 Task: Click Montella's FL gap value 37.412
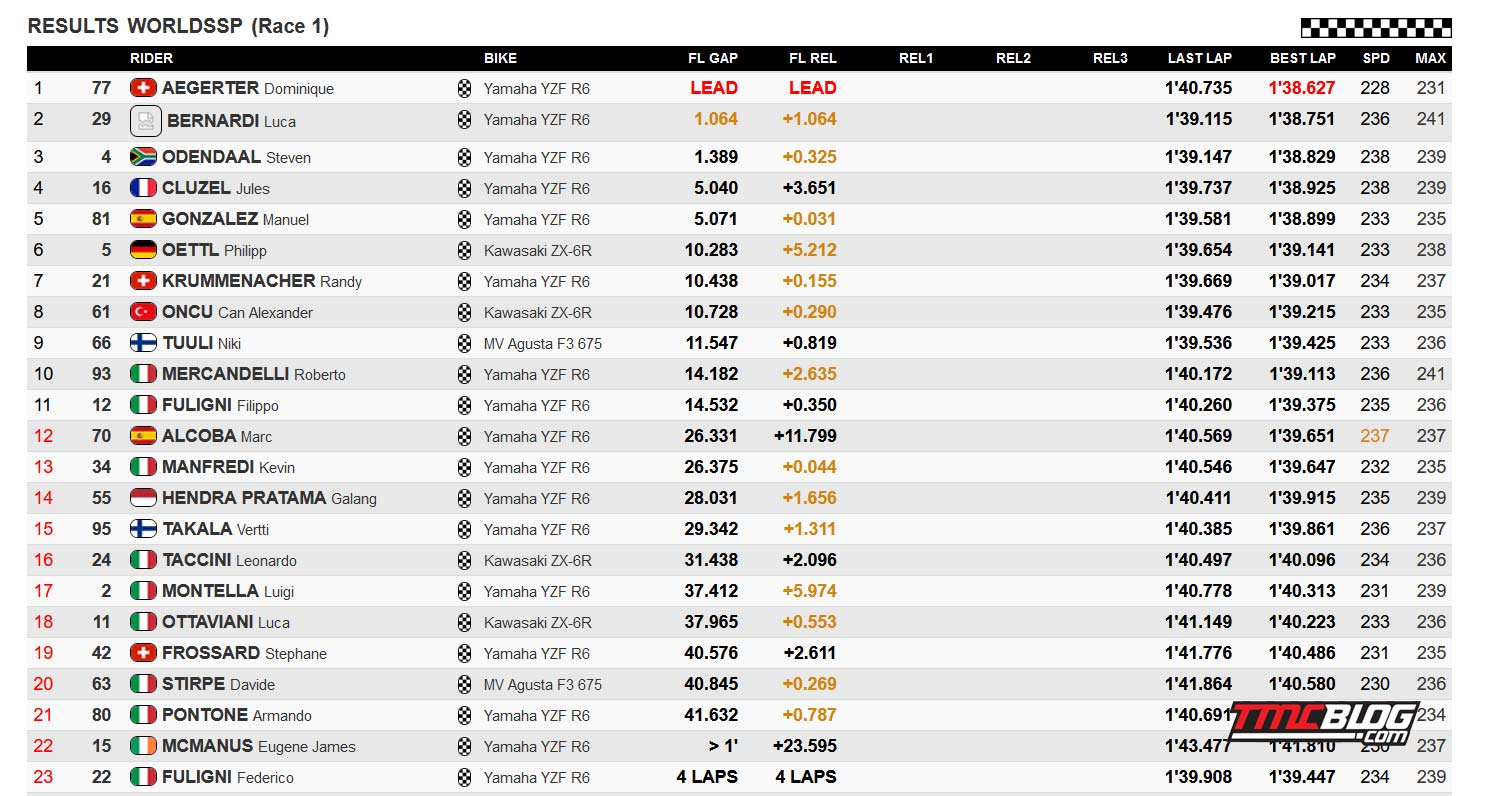[711, 591]
